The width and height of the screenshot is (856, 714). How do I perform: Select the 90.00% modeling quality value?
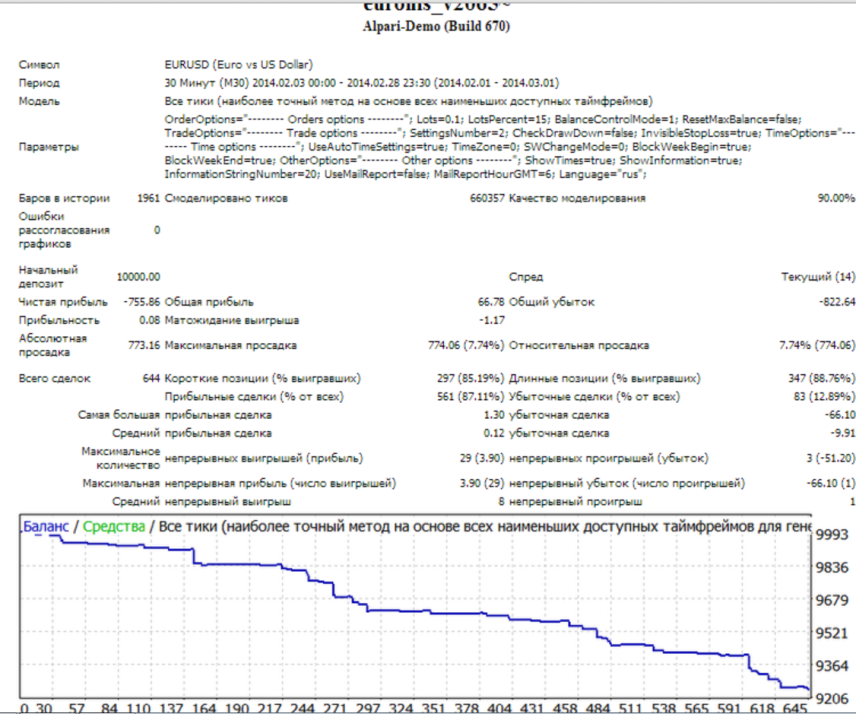(836, 199)
